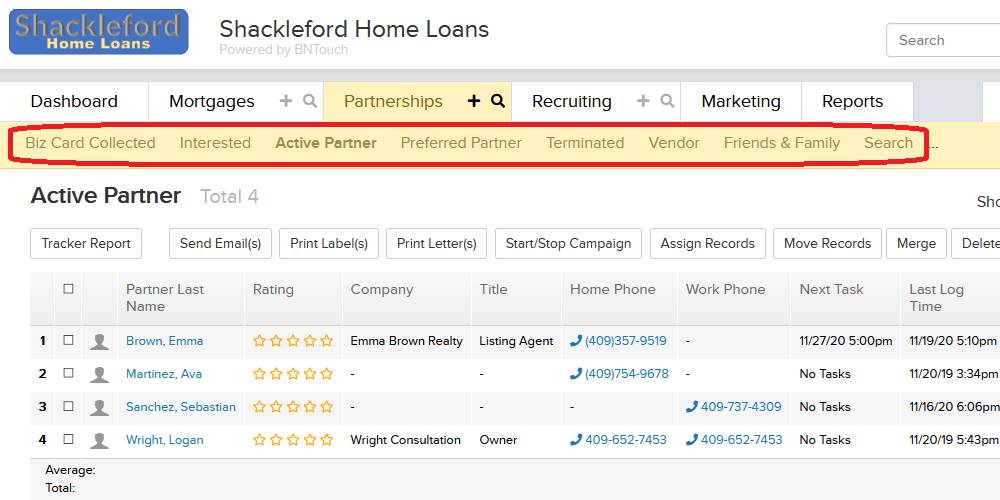Screen dimensions: 1000x500
Task: Go to the Marketing tab
Action: click(x=740, y=101)
